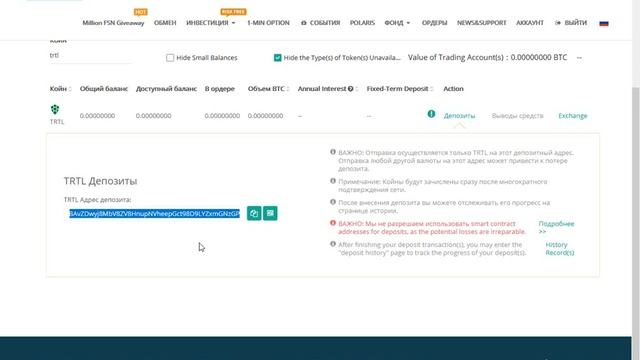This screenshot has height=360, width=640.
Task: Open Депозиты for TRTL
Action: coord(459,116)
